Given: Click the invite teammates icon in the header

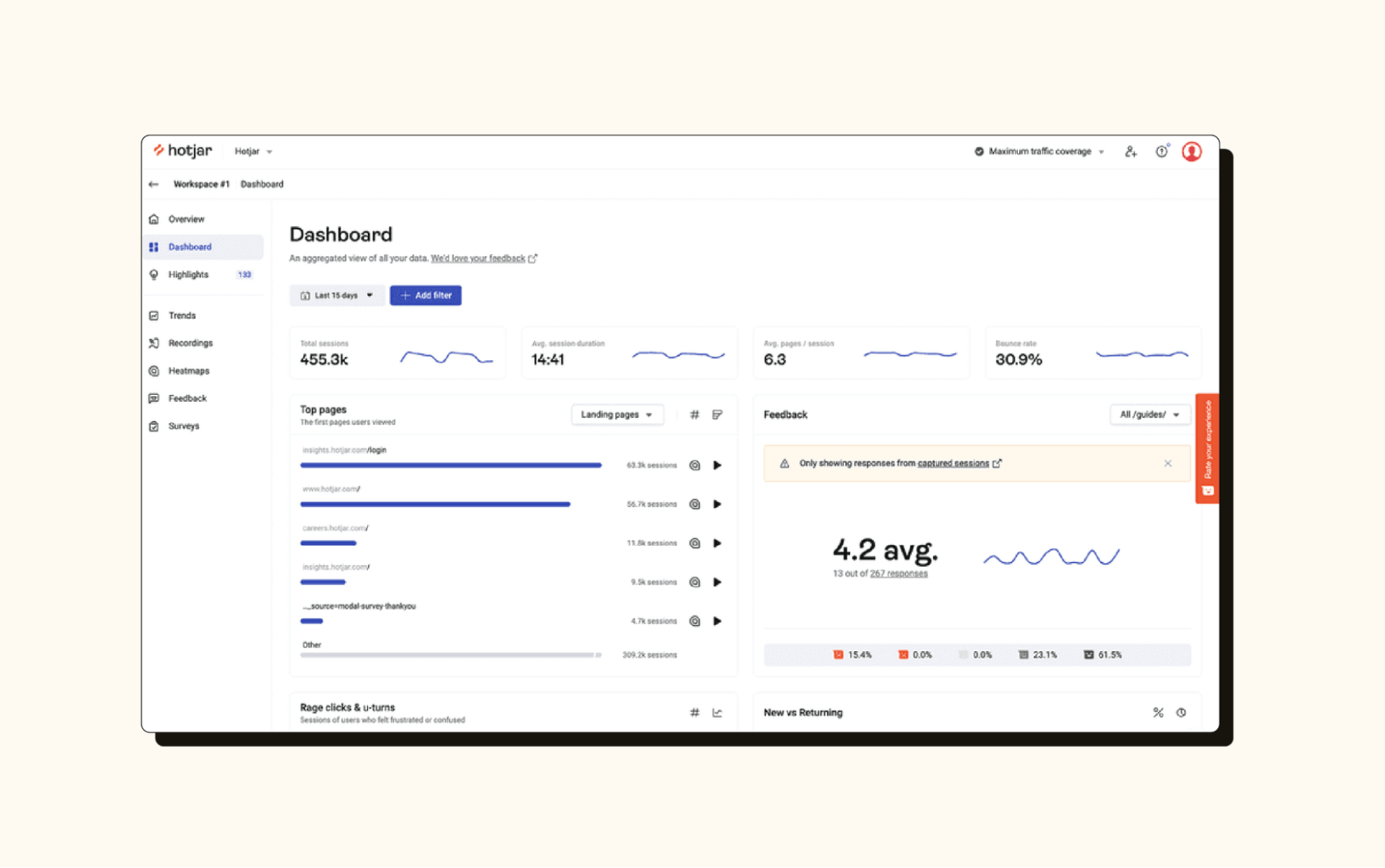Looking at the screenshot, I should (x=1131, y=151).
